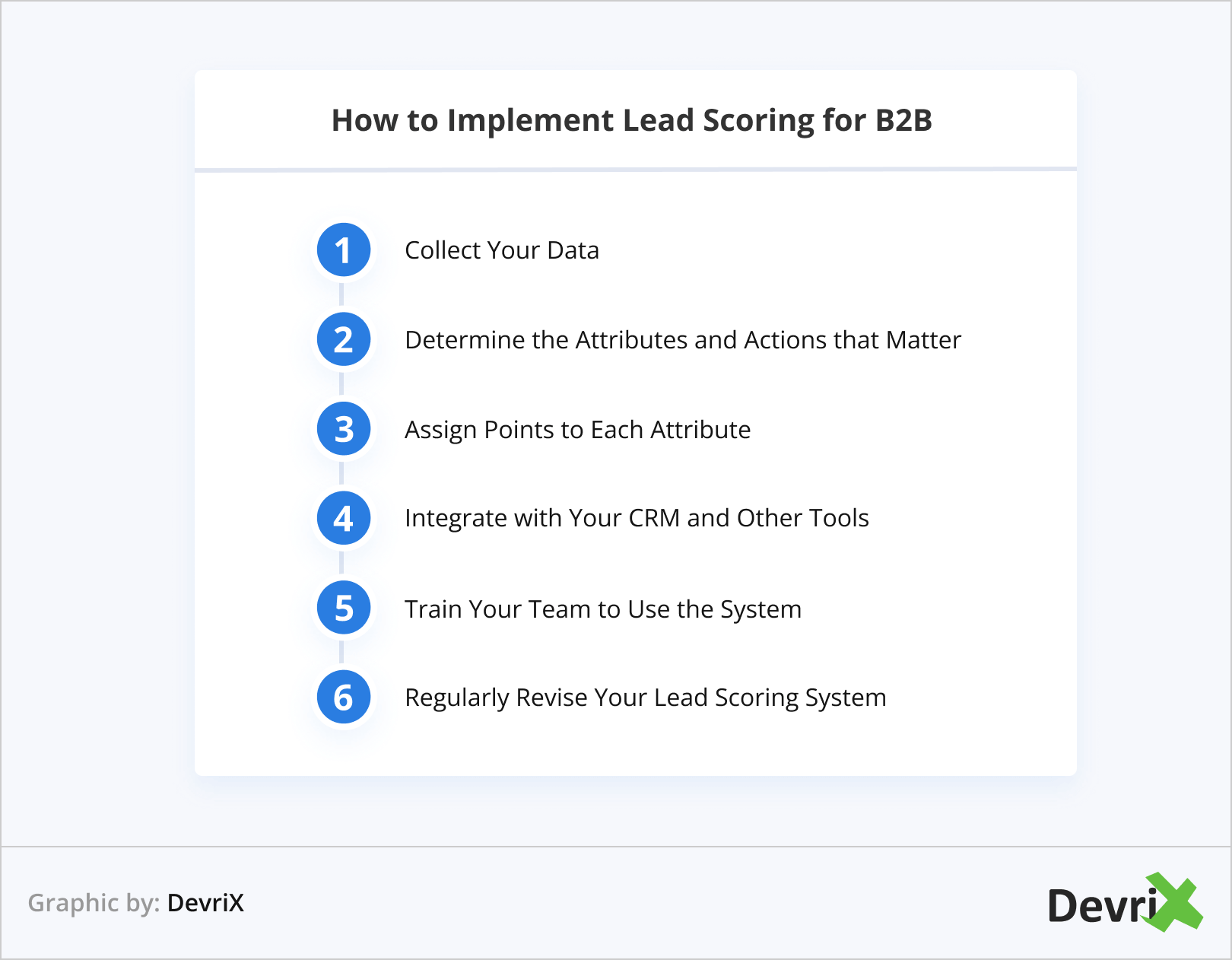Viewport: 1232px width, 960px height.
Task: Click the 'How to Implement Lead Scoring for B2B' title
Action: click(631, 120)
